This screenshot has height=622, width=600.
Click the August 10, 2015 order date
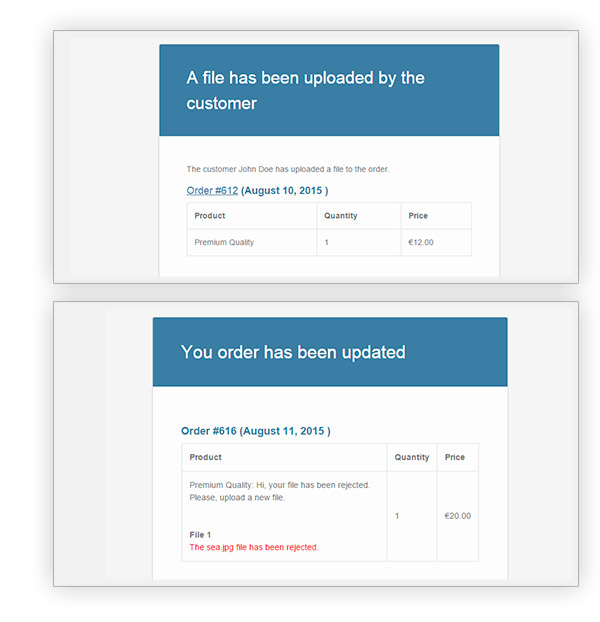[285, 190]
